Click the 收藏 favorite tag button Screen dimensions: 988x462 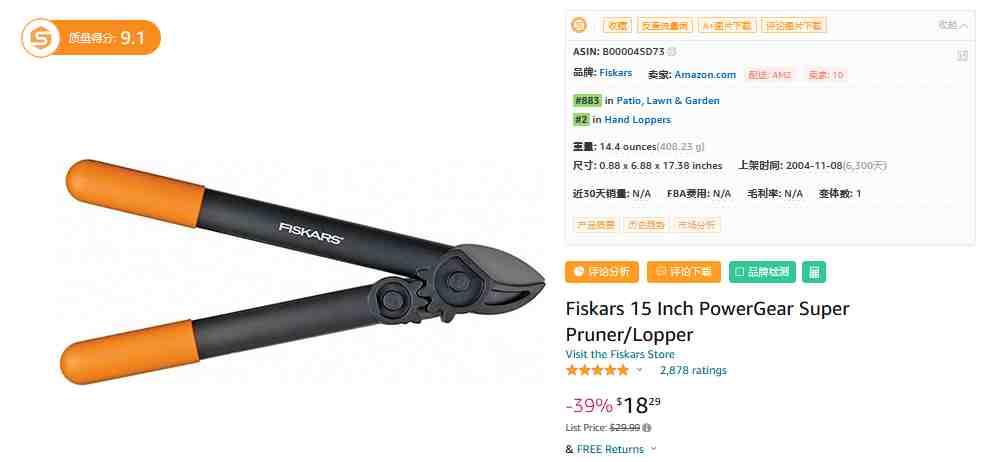point(617,25)
